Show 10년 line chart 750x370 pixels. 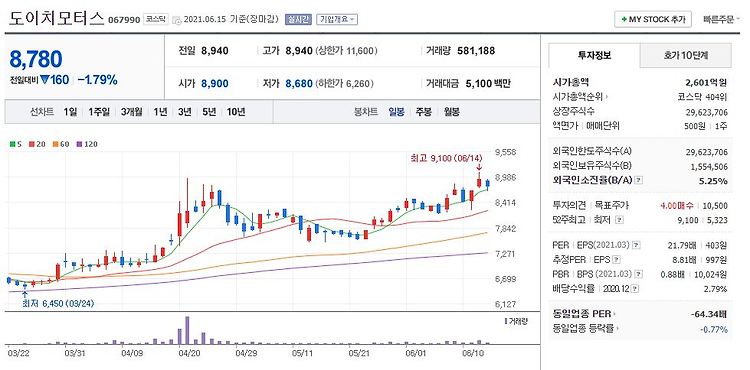click(x=236, y=112)
